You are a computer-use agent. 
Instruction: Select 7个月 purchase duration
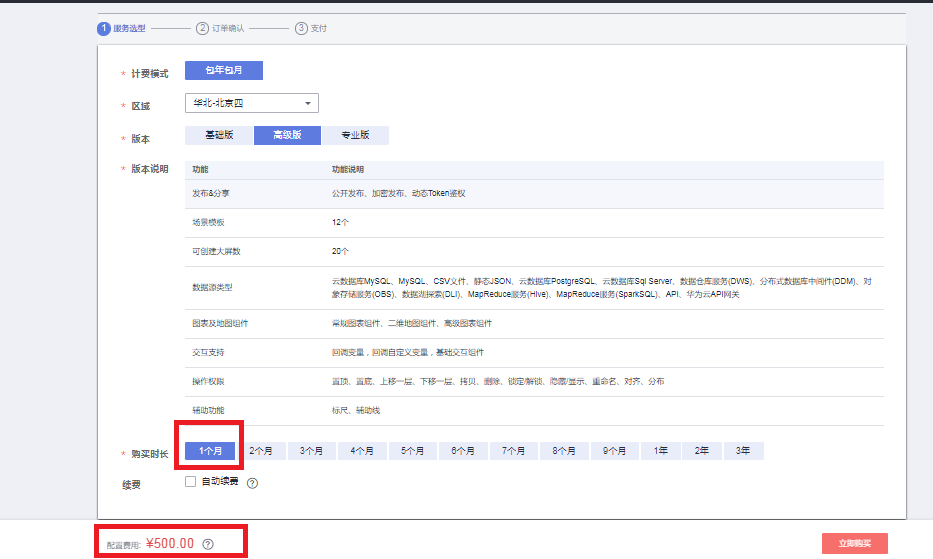click(514, 451)
